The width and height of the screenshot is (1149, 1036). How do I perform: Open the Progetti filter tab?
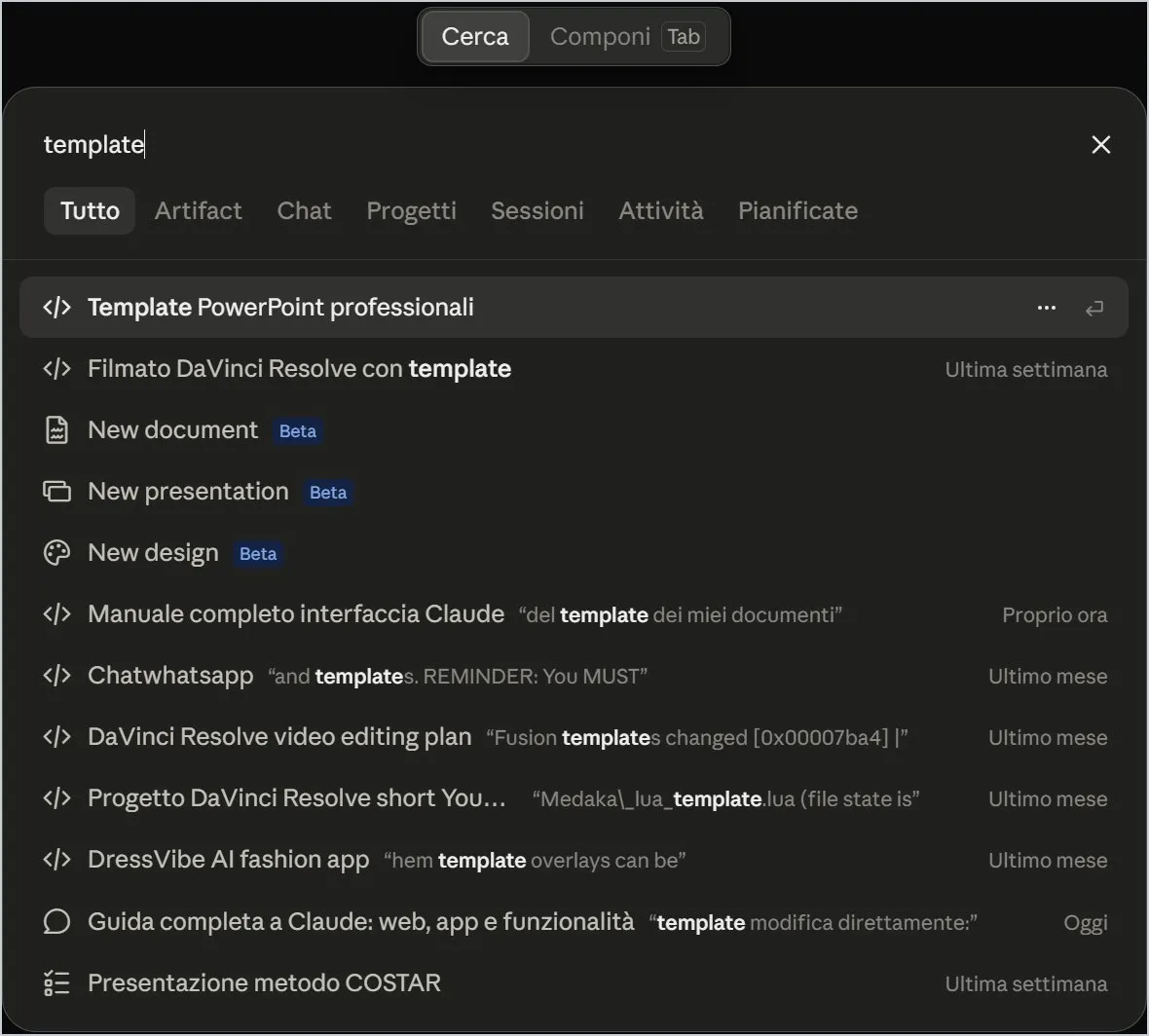411,211
